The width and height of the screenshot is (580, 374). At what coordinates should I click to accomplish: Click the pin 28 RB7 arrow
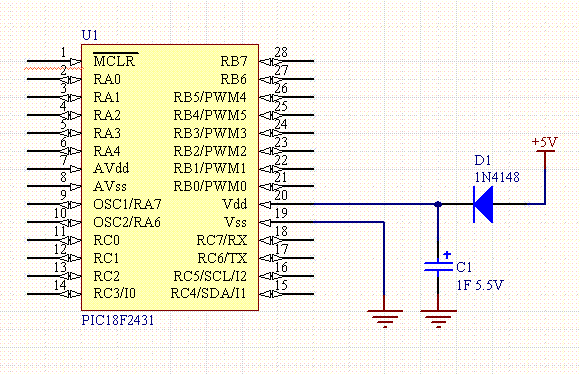click(x=265, y=62)
